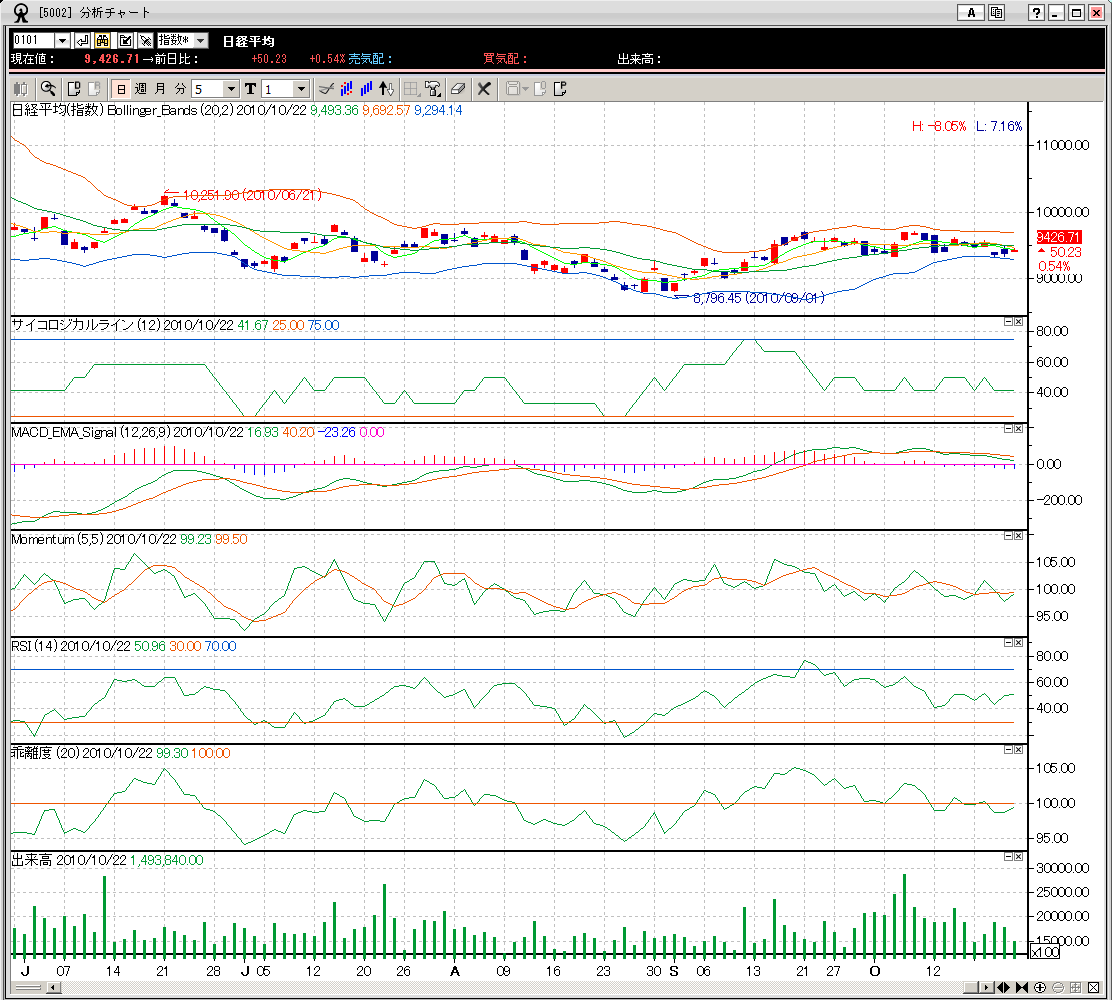
Task: Click the zoom-in plus icon at bottom
Action: coord(1040,987)
